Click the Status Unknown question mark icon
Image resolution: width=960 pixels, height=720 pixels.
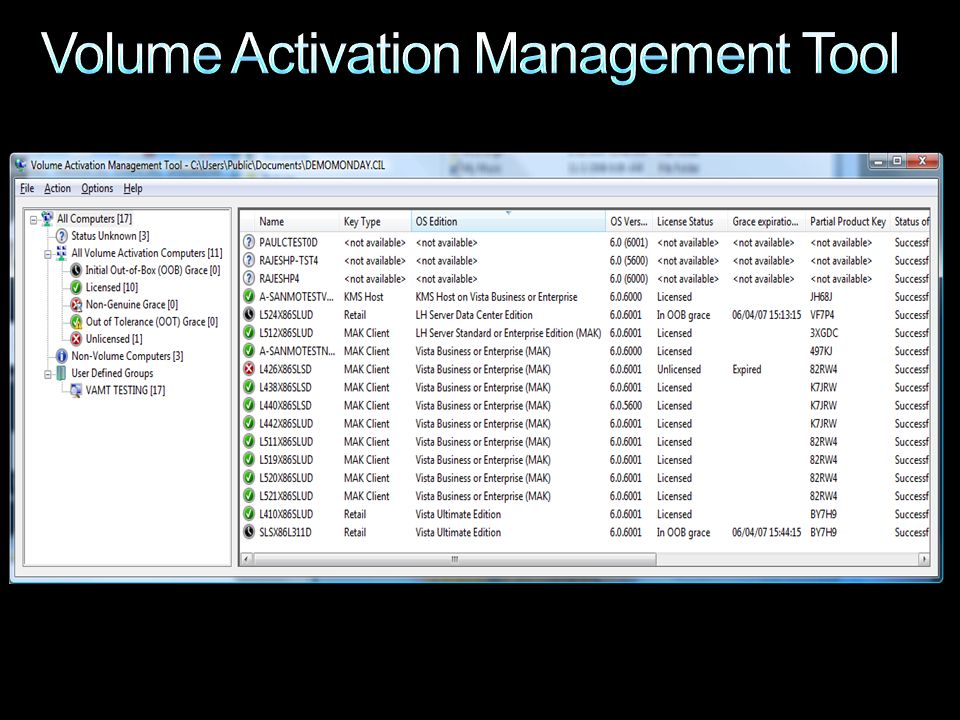pos(61,236)
